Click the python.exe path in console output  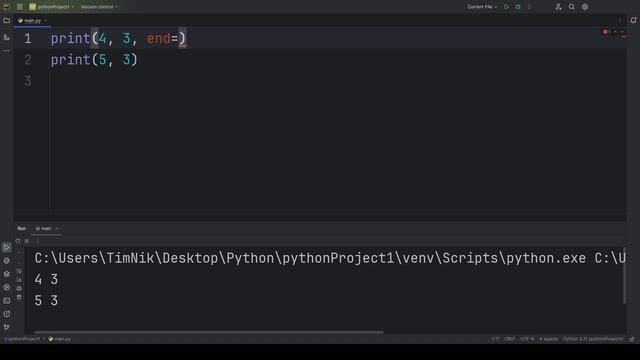pos(310,258)
